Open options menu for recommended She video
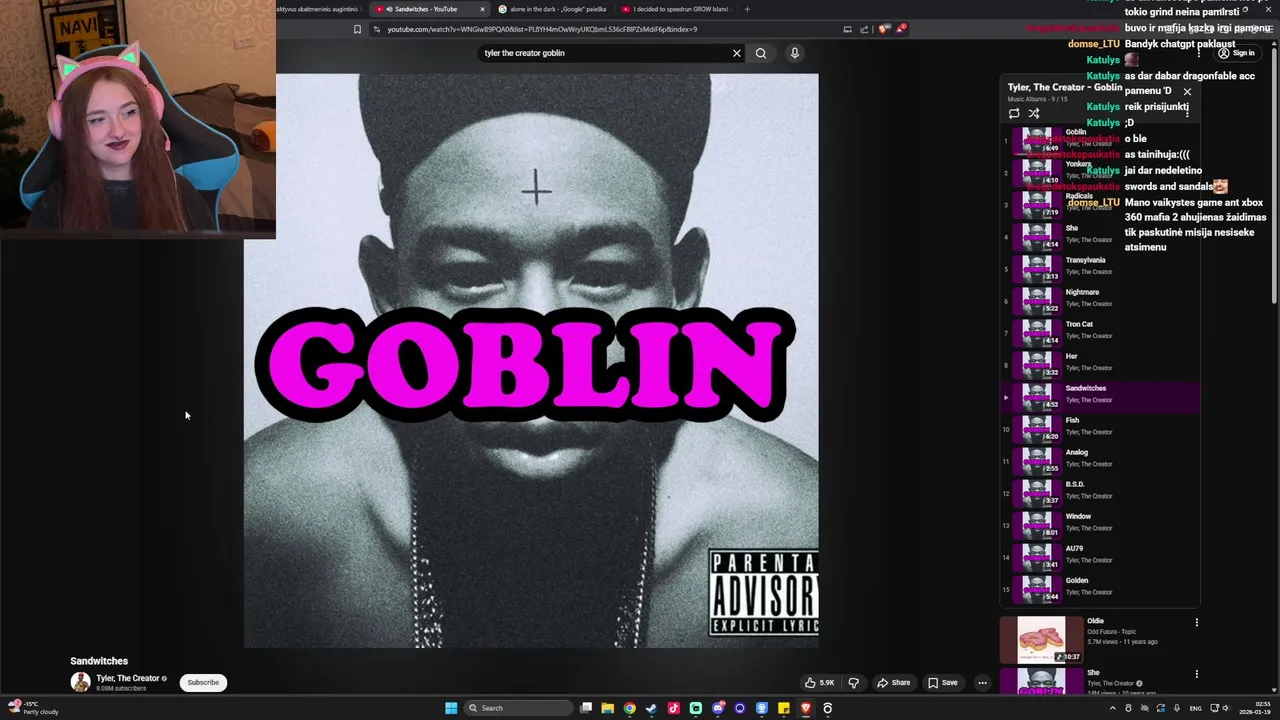The image size is (1280, 720). click(1196, 675)
